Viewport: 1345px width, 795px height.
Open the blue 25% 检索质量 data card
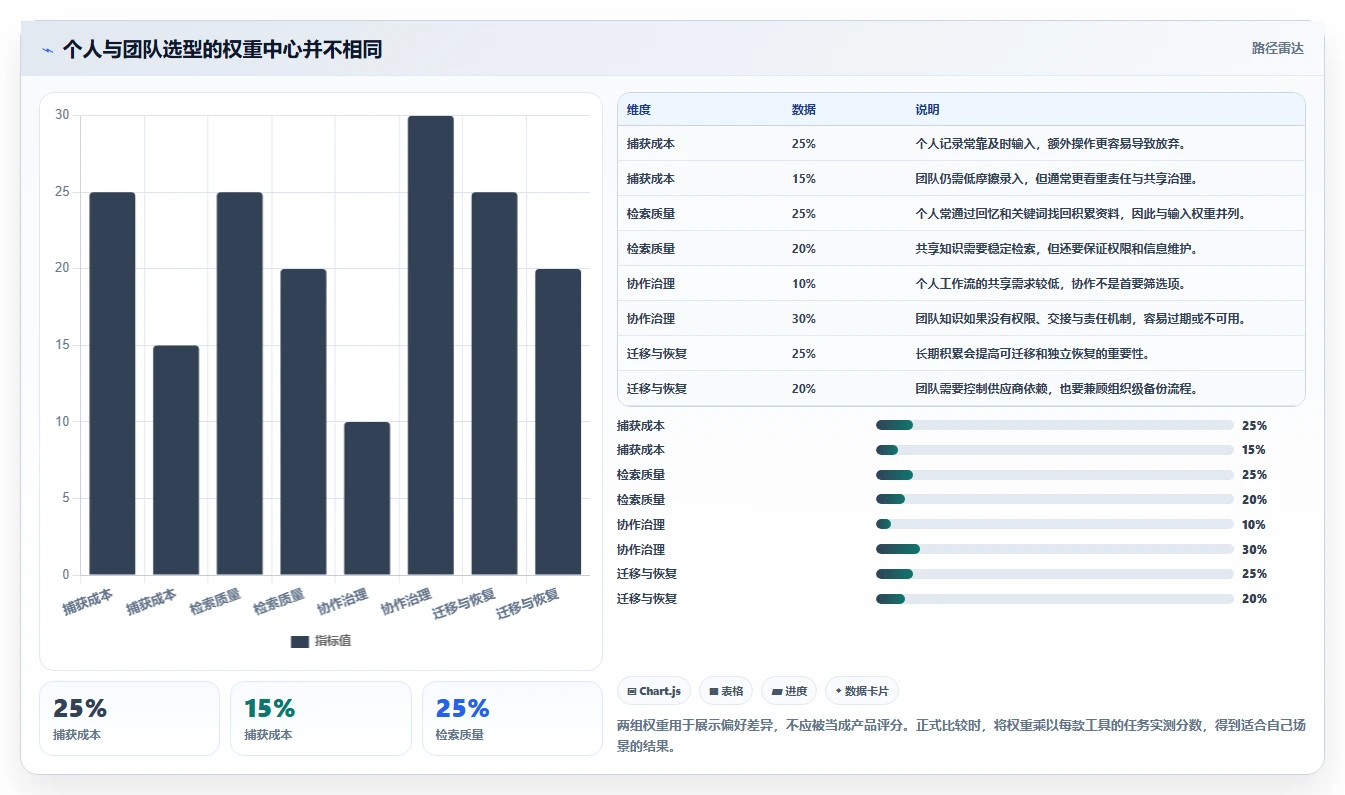coord(512,718)
